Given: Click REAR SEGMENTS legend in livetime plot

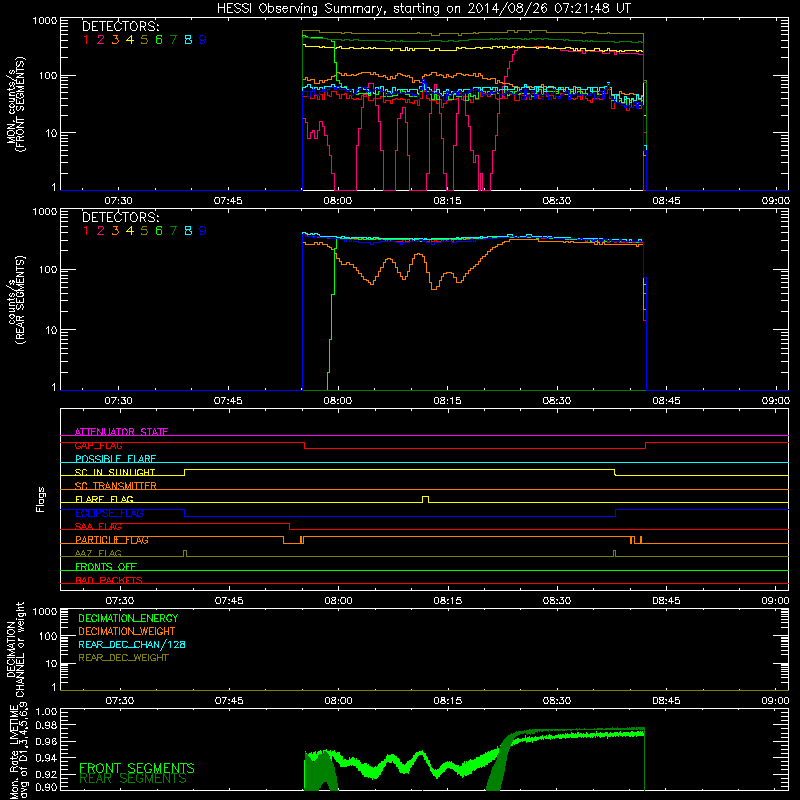Looking at the screenshot, I should point(133,779).
